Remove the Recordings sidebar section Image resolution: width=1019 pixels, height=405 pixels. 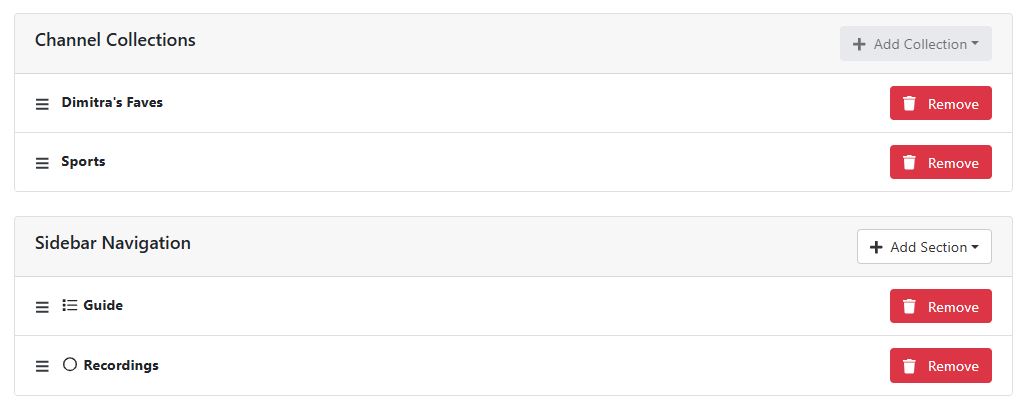click(x=940, y=366)
